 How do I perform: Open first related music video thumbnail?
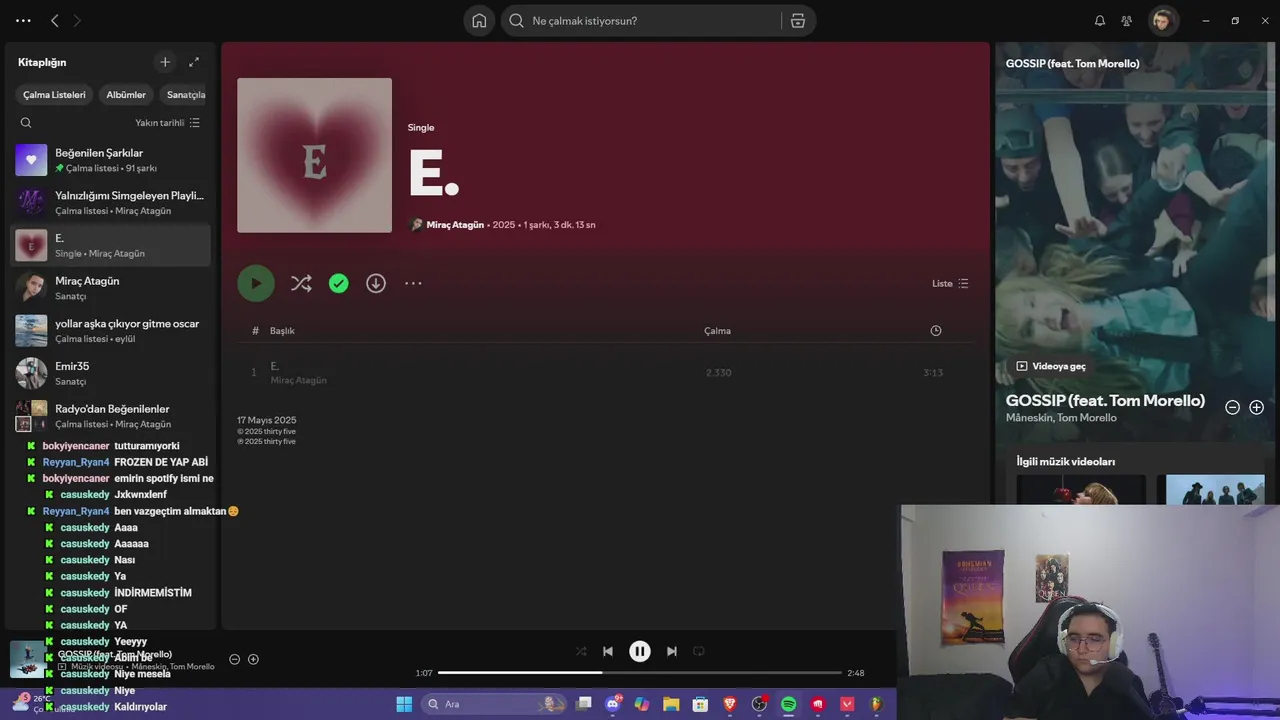point(1081,489)
